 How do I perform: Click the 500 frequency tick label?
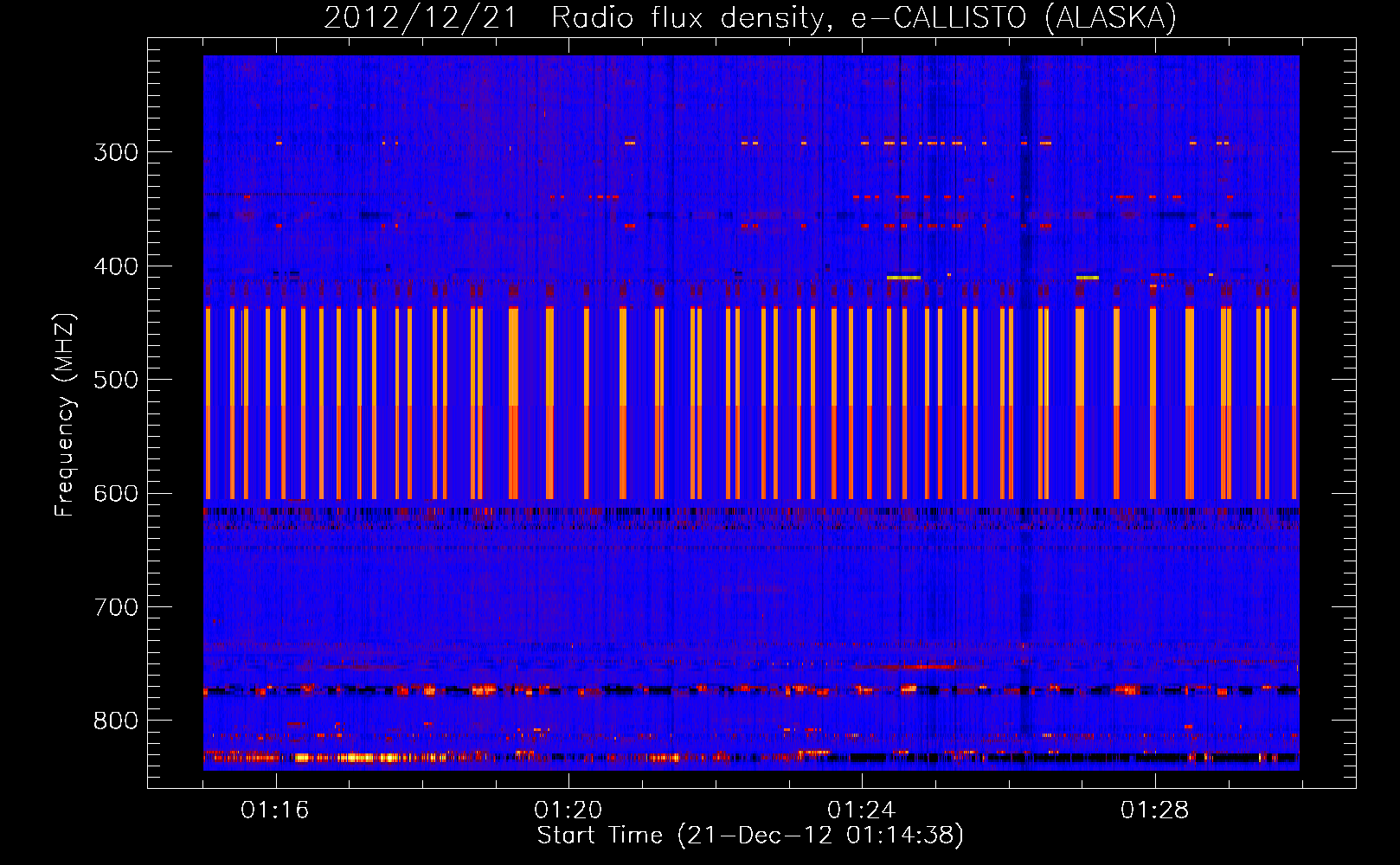(116, 380)
